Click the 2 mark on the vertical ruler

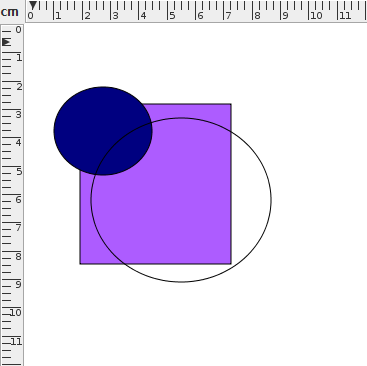pyautogui.click(x=19, y=87)
